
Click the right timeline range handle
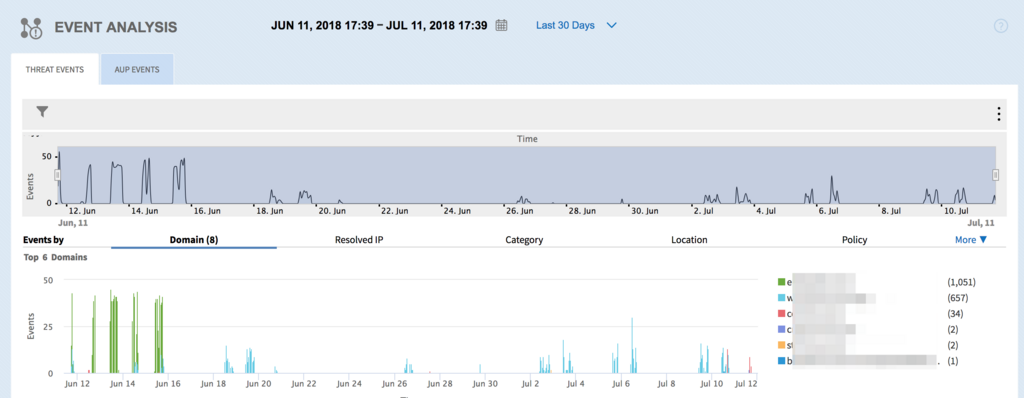995,175
